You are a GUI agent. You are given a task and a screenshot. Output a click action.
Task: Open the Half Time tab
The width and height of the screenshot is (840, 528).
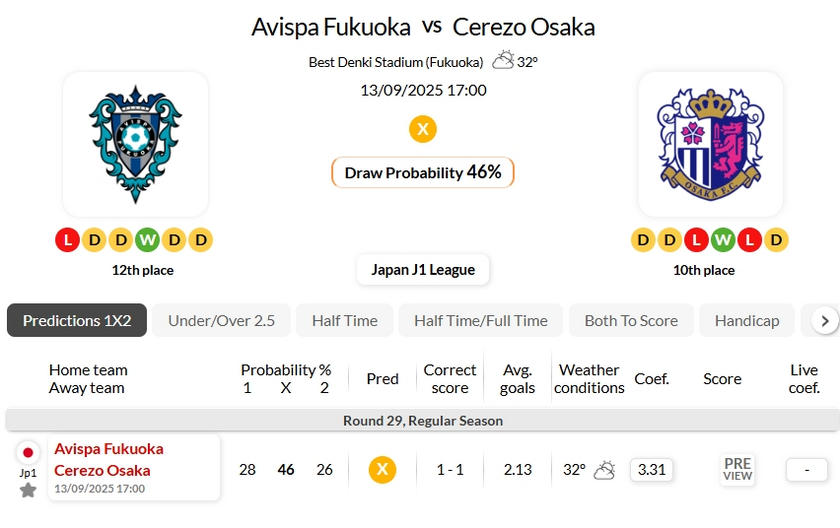(x=344, y=320)
